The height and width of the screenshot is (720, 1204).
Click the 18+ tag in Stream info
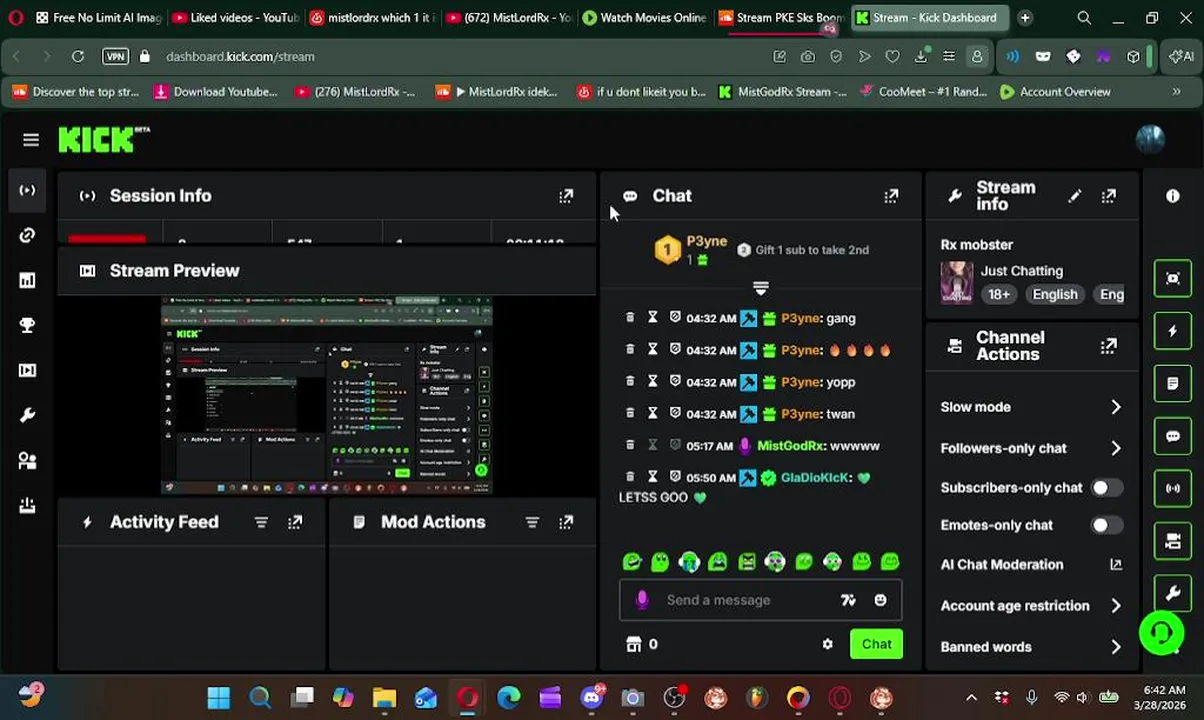tap(999, 295)
